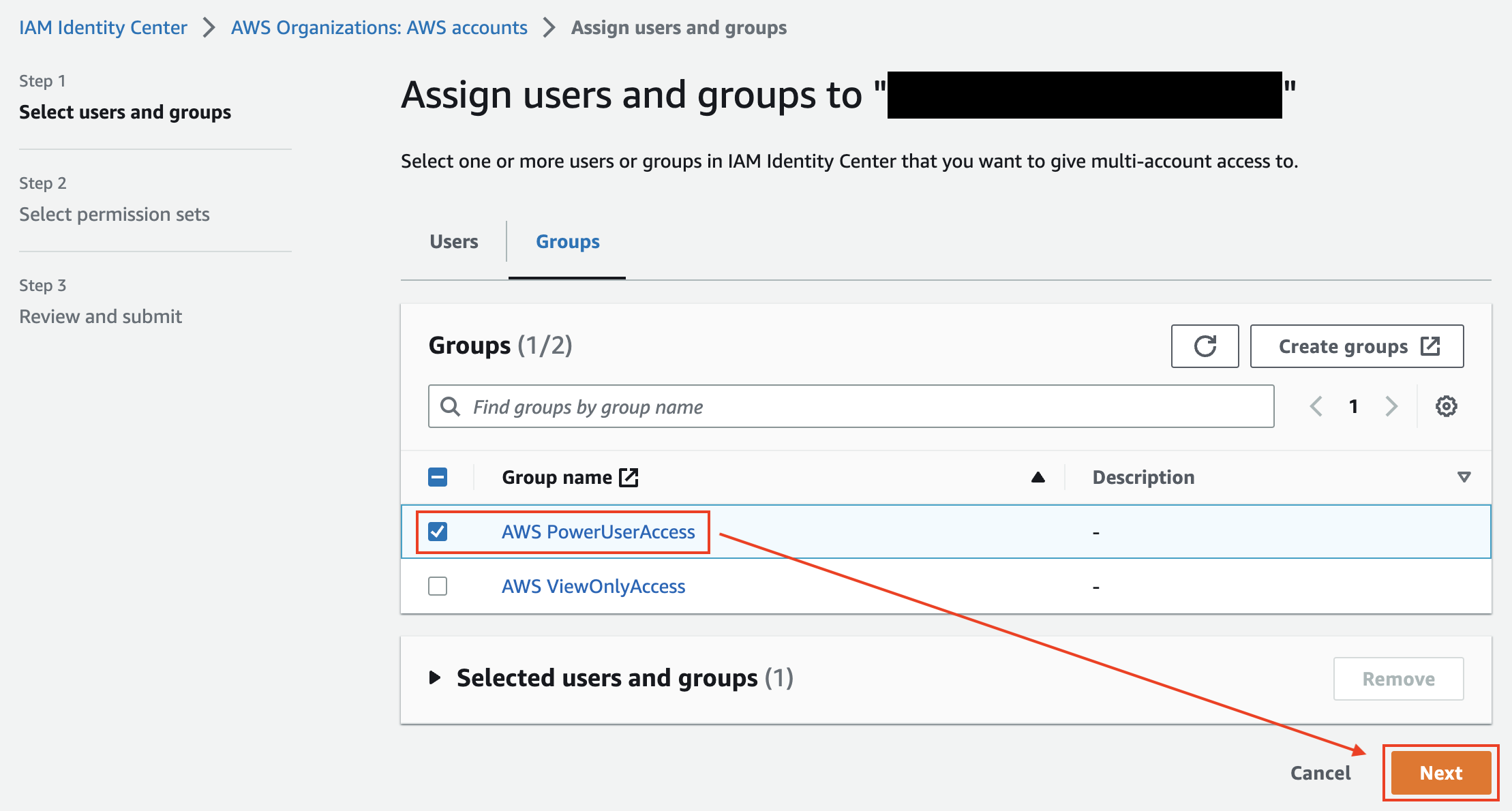1512x811 pixels.
Task: Click Assign users and groups breadcrumb text
Action: point(678,27)
